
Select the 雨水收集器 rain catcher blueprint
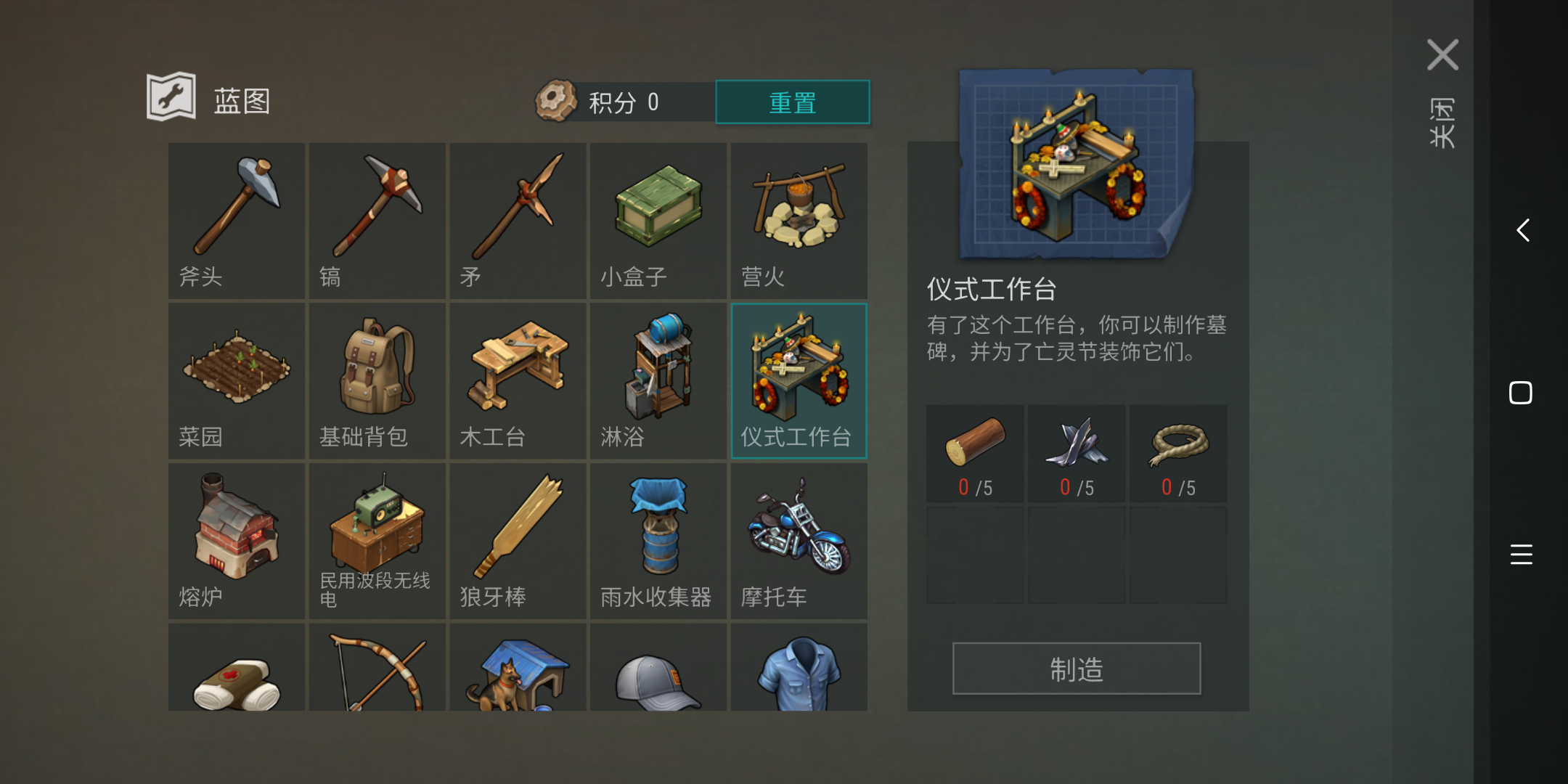(x=658, y=542)
